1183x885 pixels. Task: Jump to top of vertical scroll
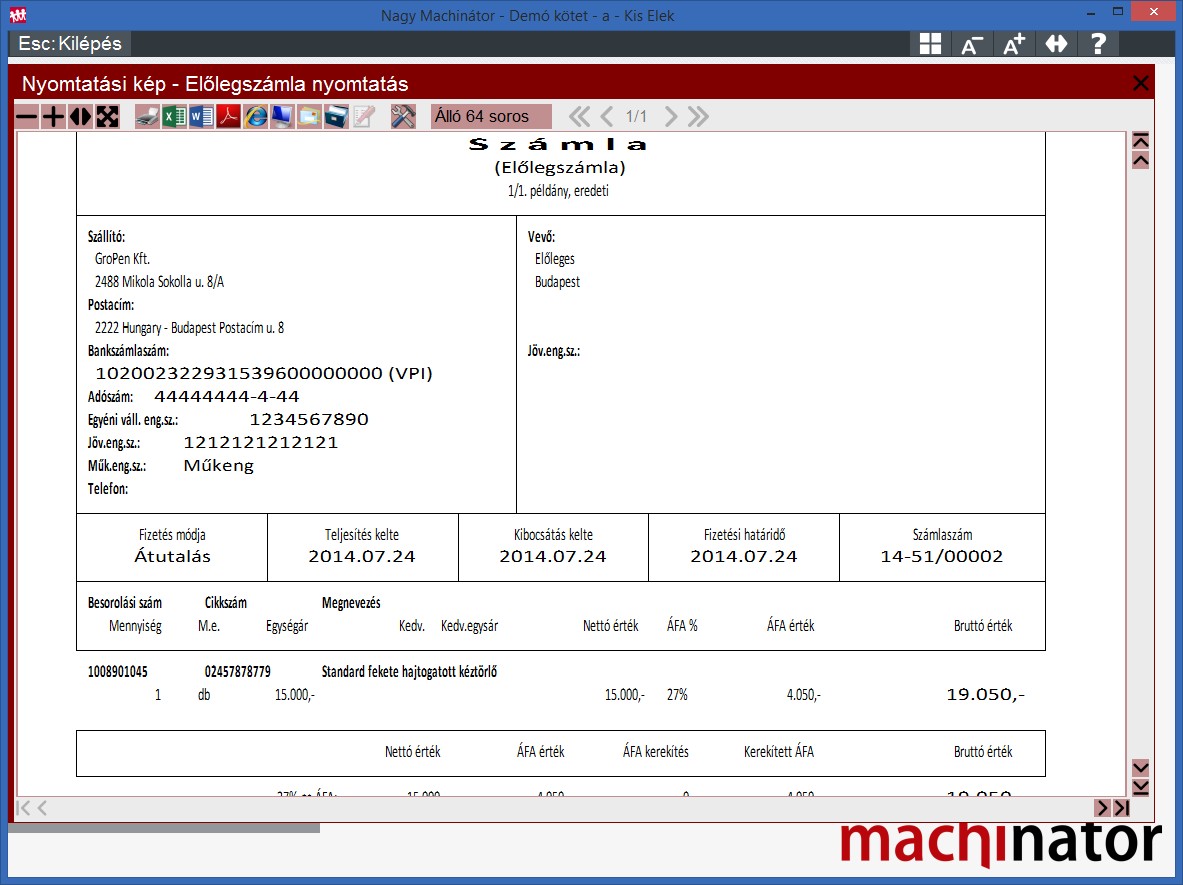click(1141, 141)
